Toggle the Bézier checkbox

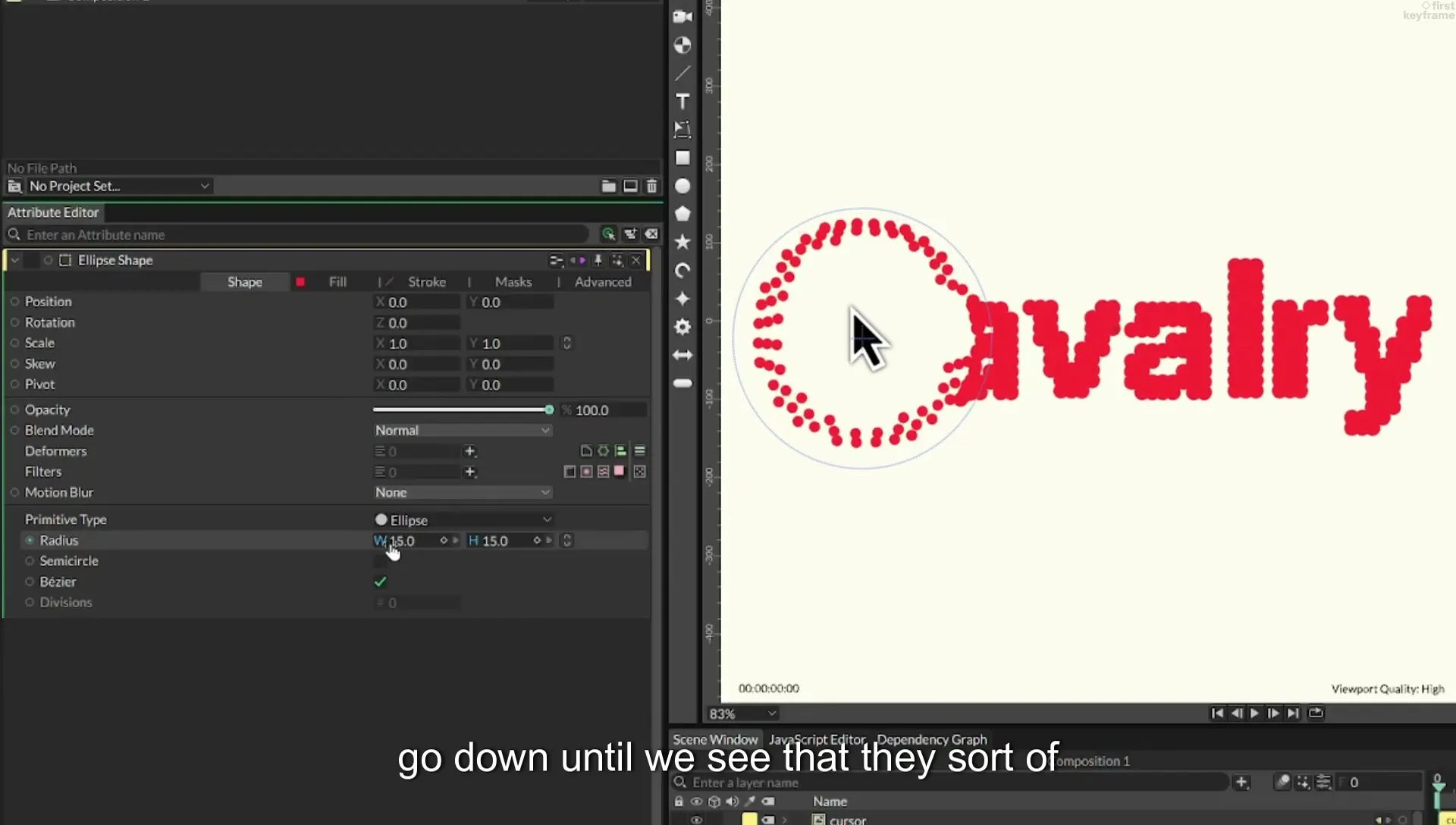click(381, 582)
